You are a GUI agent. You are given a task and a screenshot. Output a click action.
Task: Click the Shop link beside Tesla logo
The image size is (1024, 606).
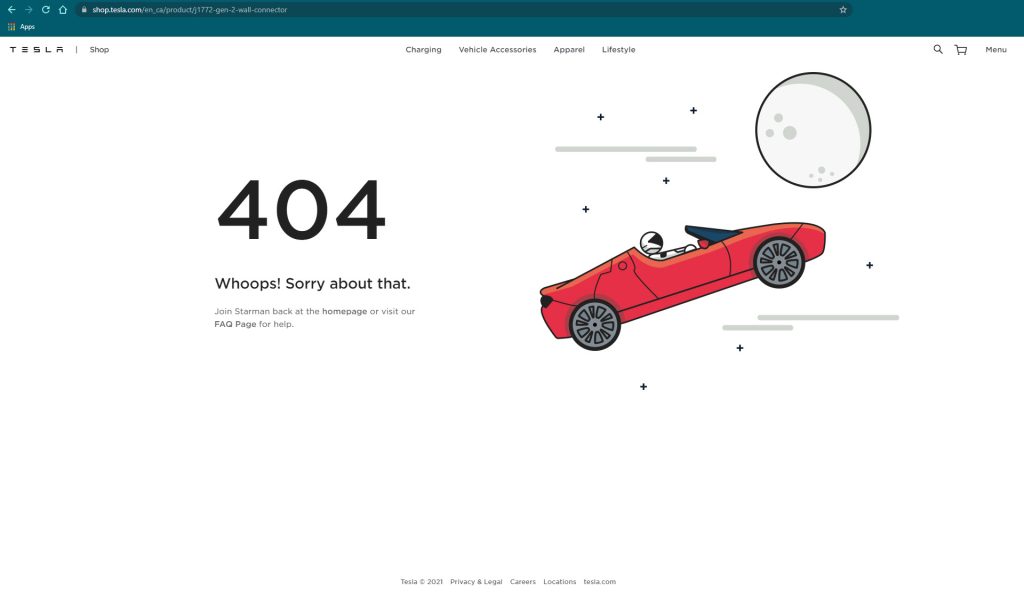pos(99,50)
